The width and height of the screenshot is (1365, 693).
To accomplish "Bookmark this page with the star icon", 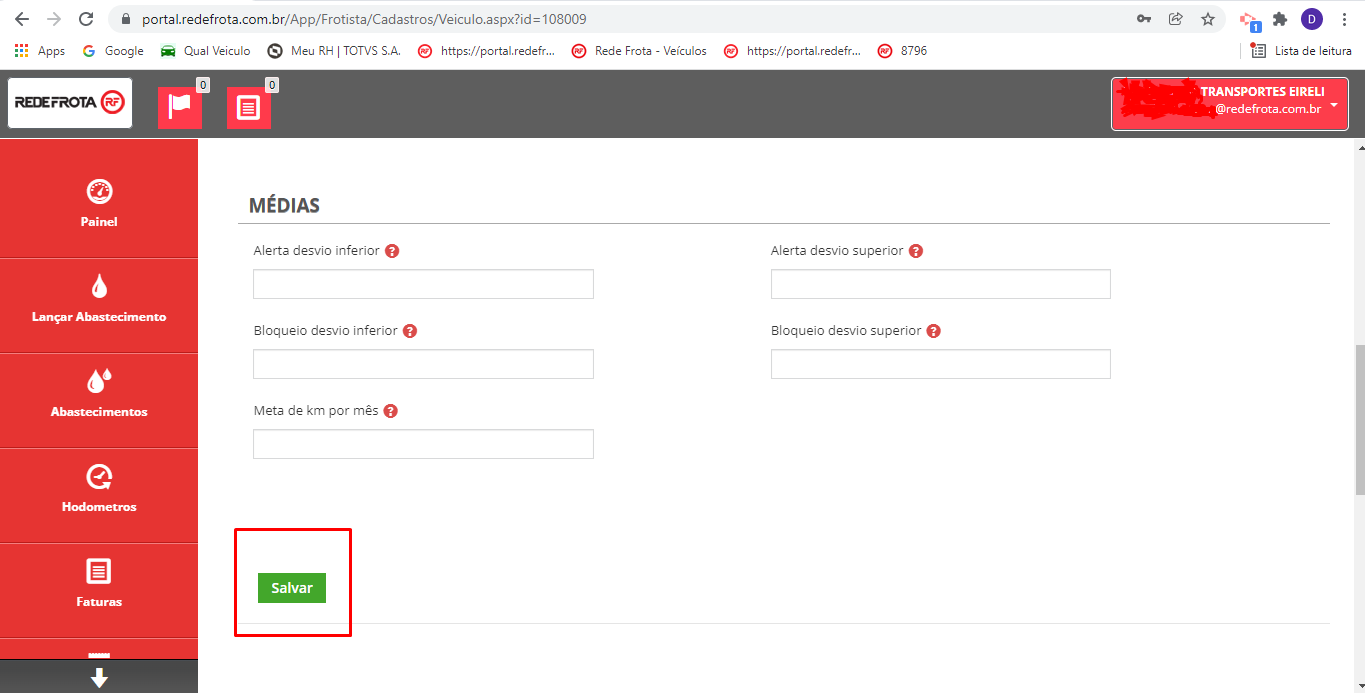I will point(1208,19).
